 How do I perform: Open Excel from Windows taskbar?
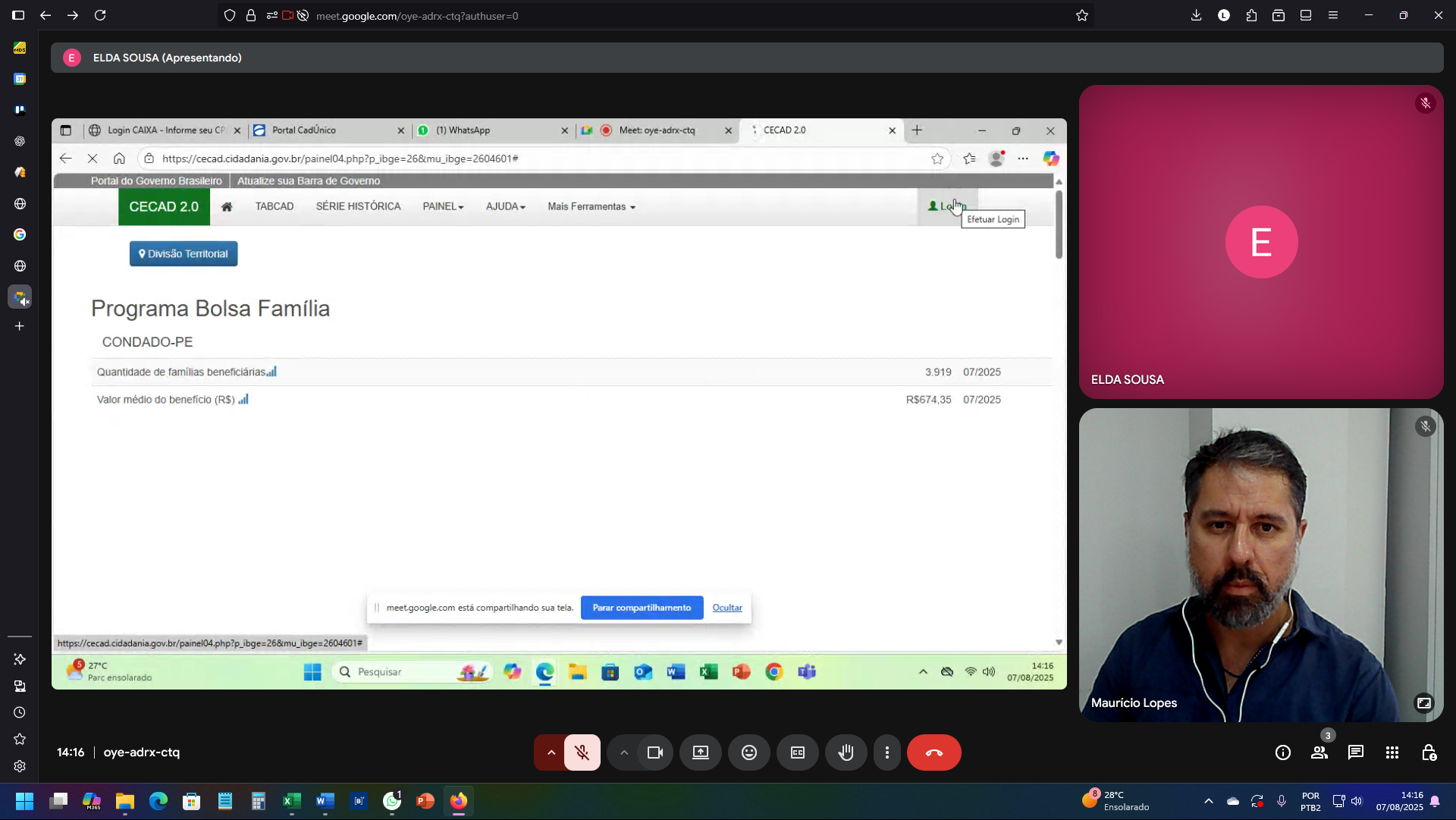291,801
